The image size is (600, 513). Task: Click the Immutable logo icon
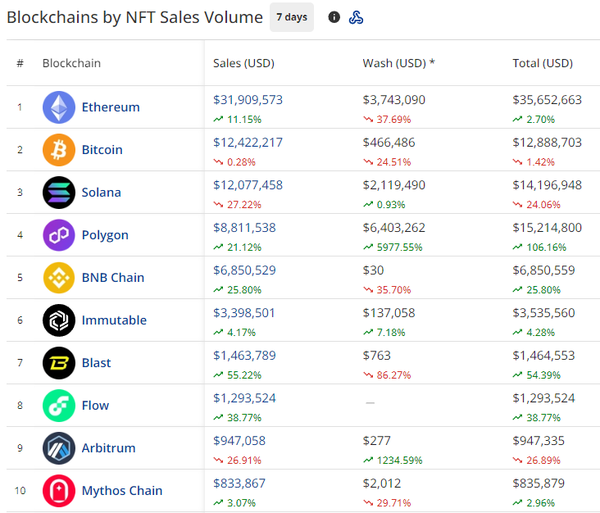(59, 320)
